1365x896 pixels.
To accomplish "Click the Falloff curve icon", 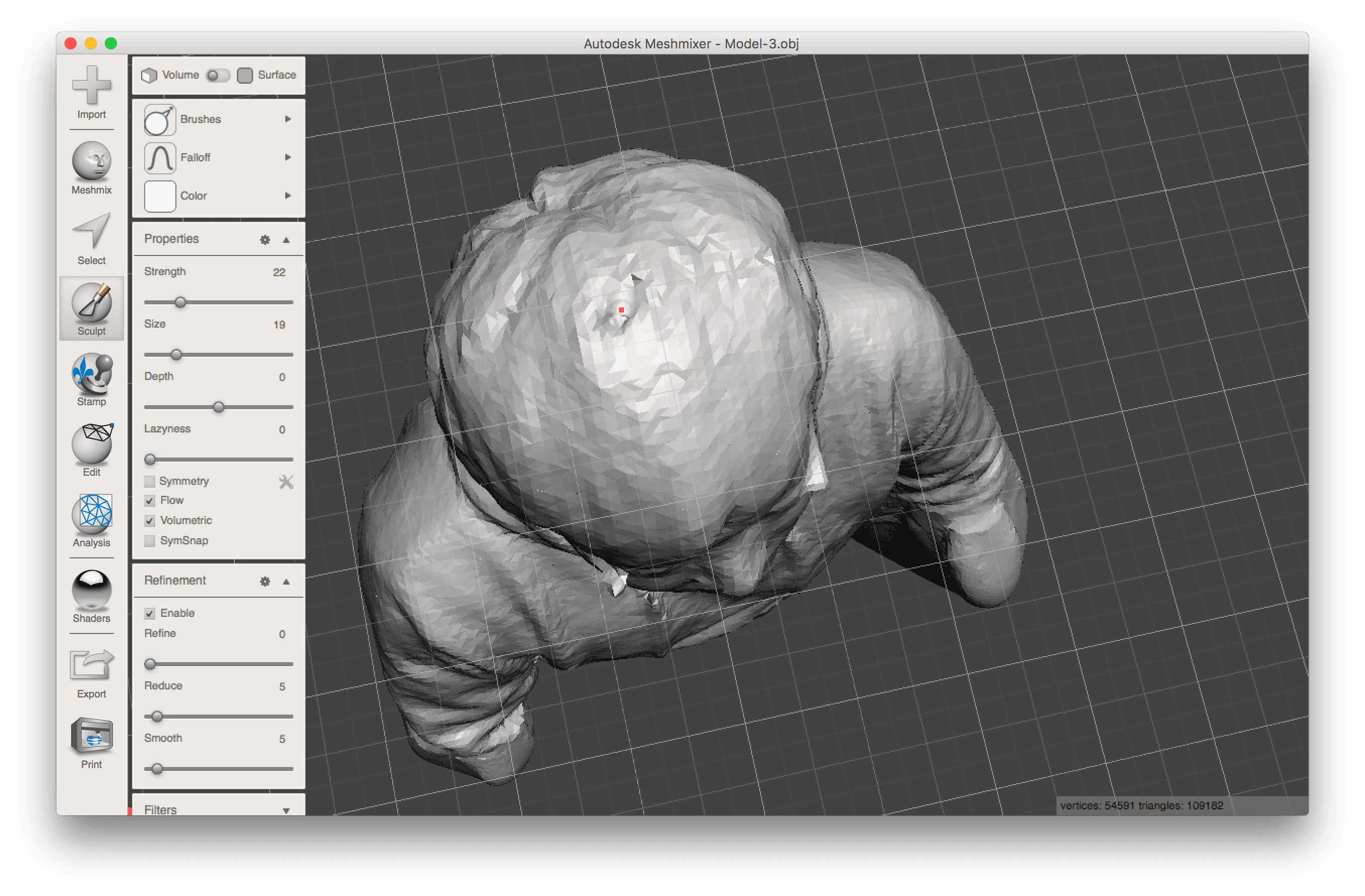I will (159, 158).
